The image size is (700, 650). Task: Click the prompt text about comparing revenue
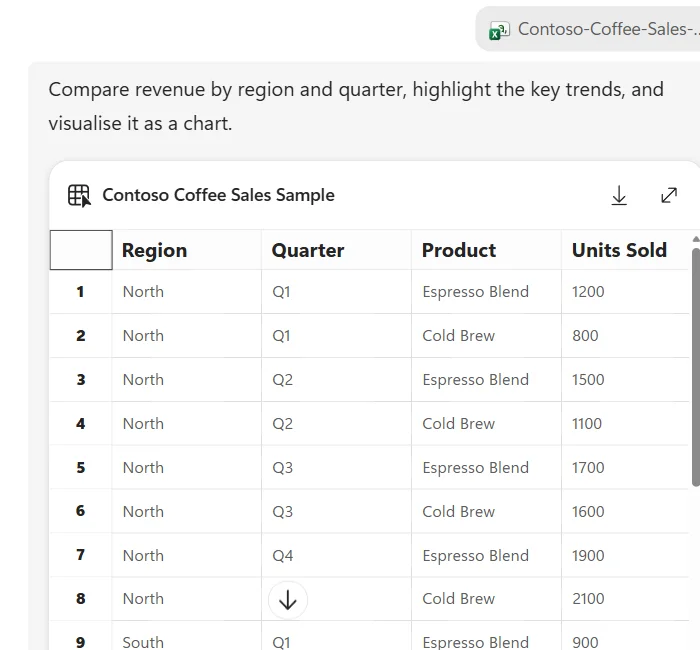(x=356, y=106)
